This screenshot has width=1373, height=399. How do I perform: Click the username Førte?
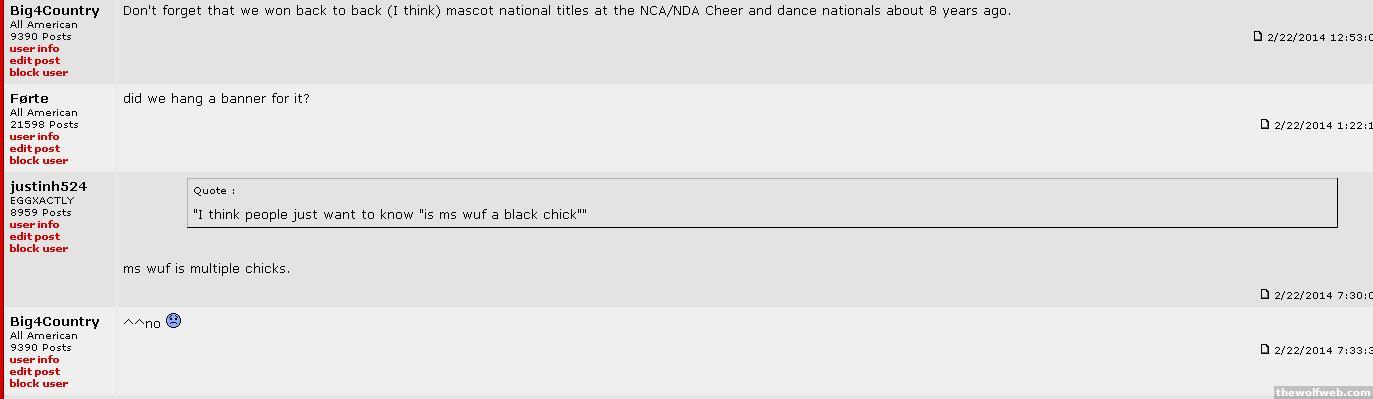click(x=29, y=98)
